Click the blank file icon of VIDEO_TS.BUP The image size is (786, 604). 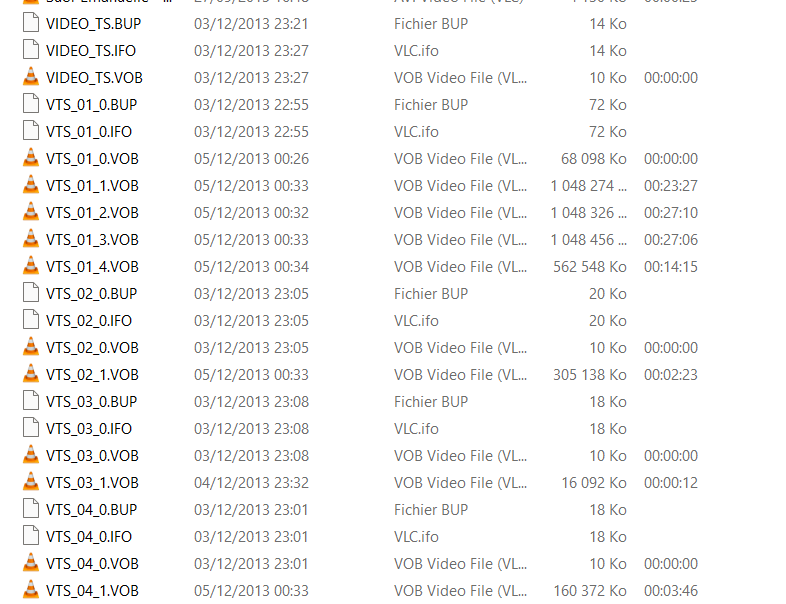click(x=31, y=24)
